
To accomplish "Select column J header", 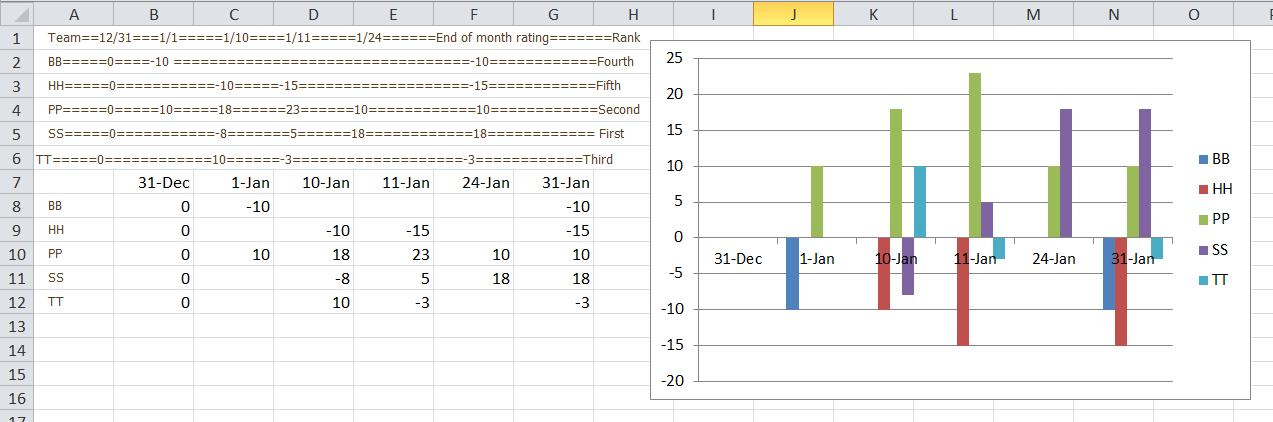I will pyautogui.click(x=793, y=13).
